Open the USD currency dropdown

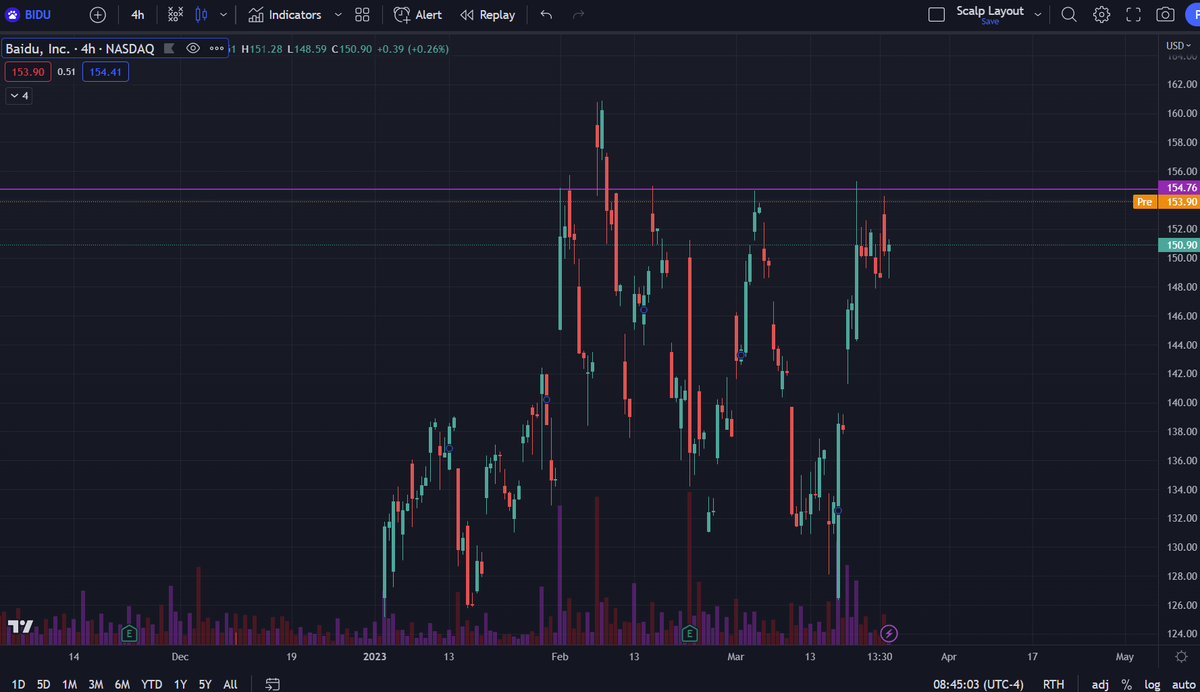coord(1176,45)
